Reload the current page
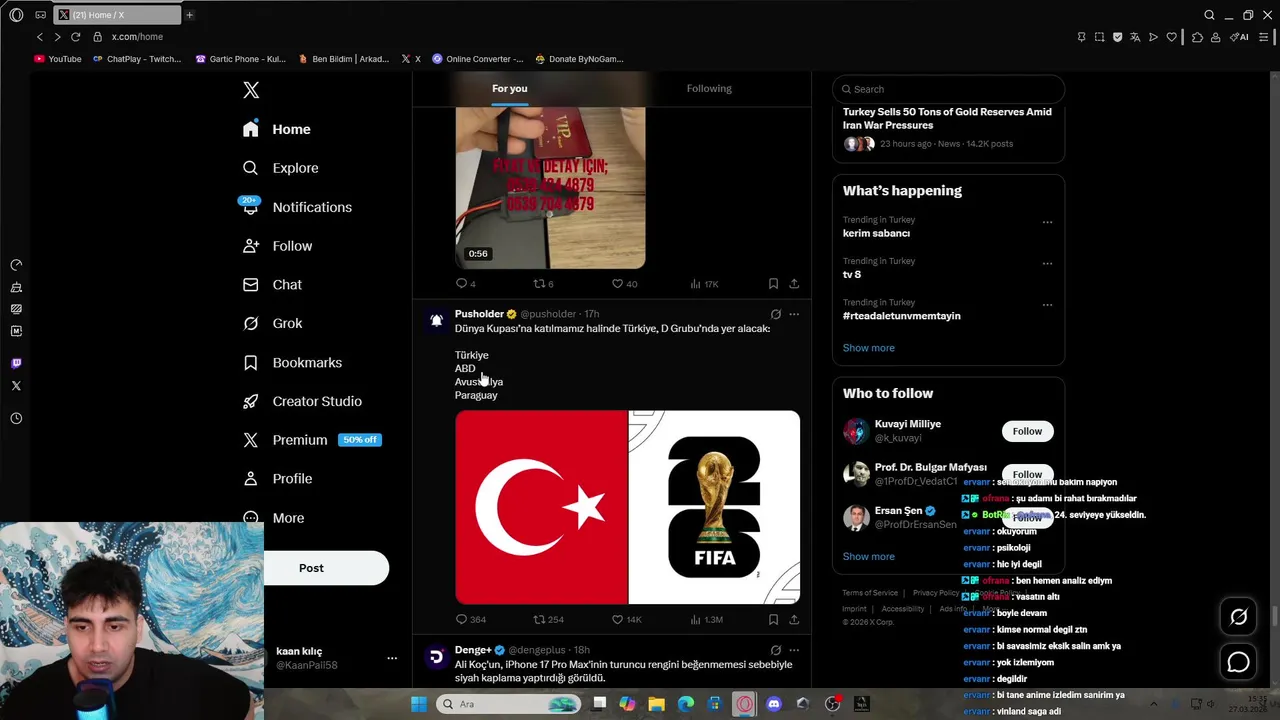 pyautogui.click(x=75, y=37)
